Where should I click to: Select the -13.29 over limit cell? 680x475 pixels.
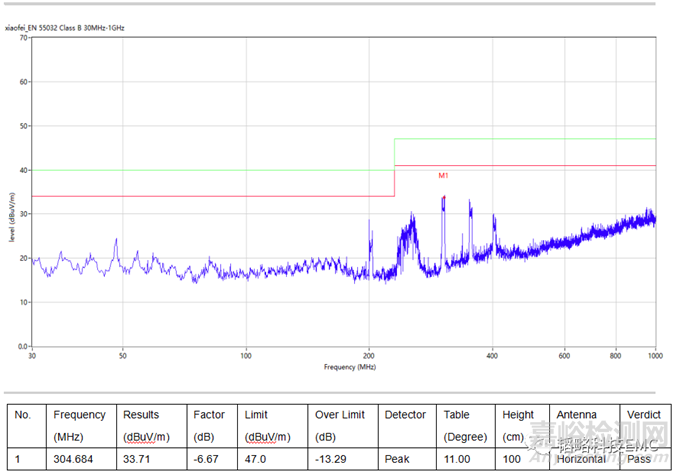(330, 458)
